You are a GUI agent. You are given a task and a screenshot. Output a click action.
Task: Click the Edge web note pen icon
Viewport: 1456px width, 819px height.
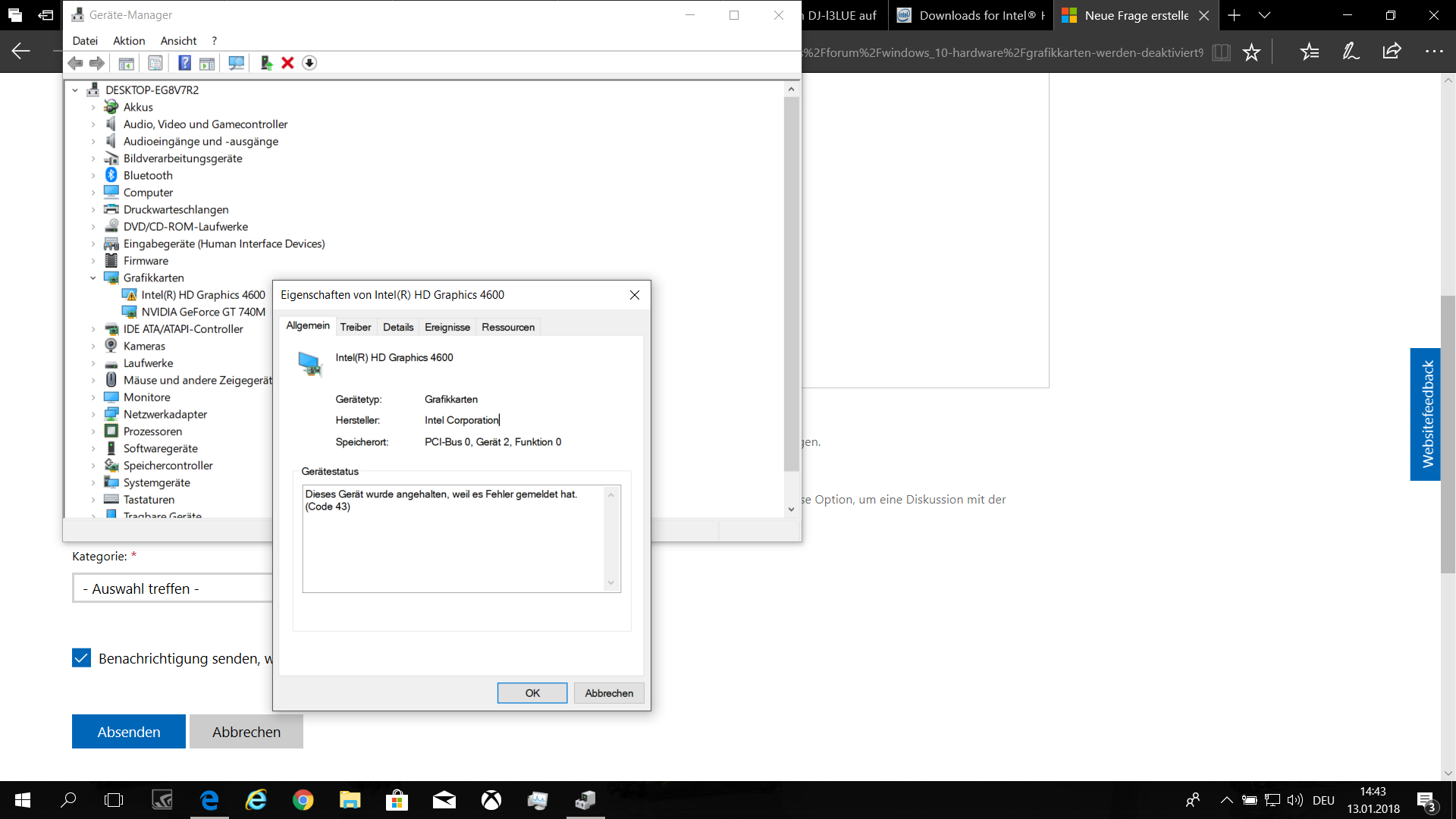(x=1351, y=52)
